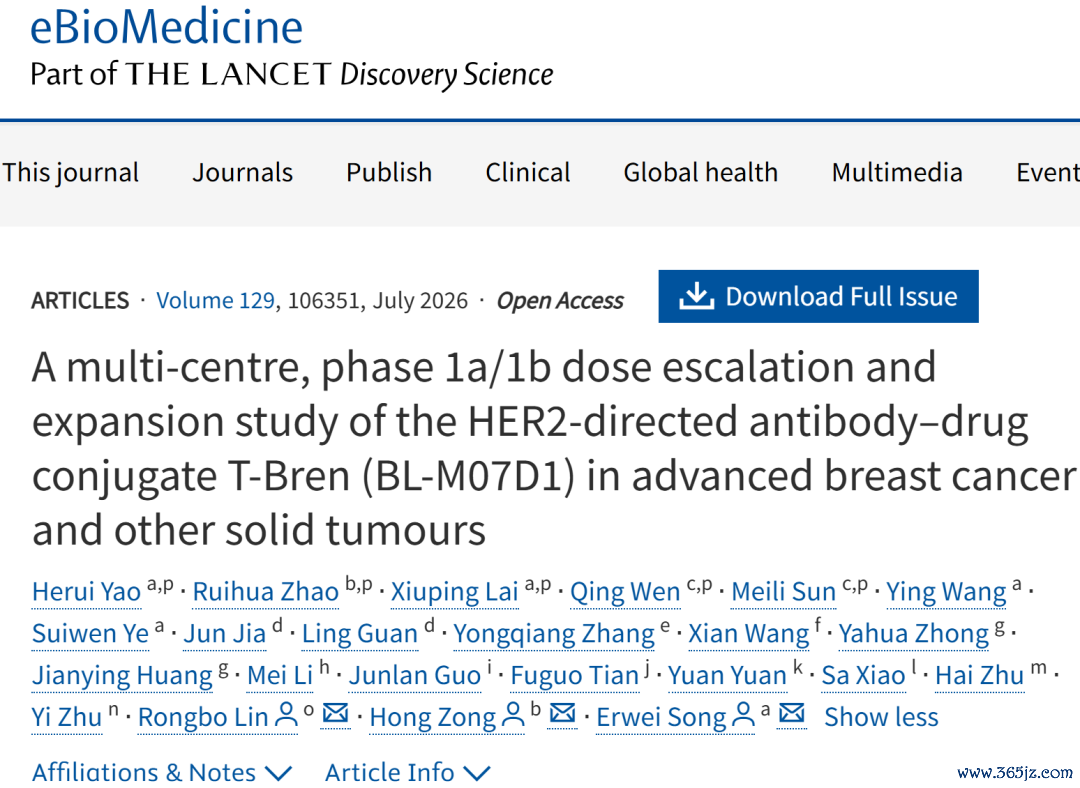Open the Multimedia navigation item
The width and height of the screenshot is (1080, 788).
point(897,172)
